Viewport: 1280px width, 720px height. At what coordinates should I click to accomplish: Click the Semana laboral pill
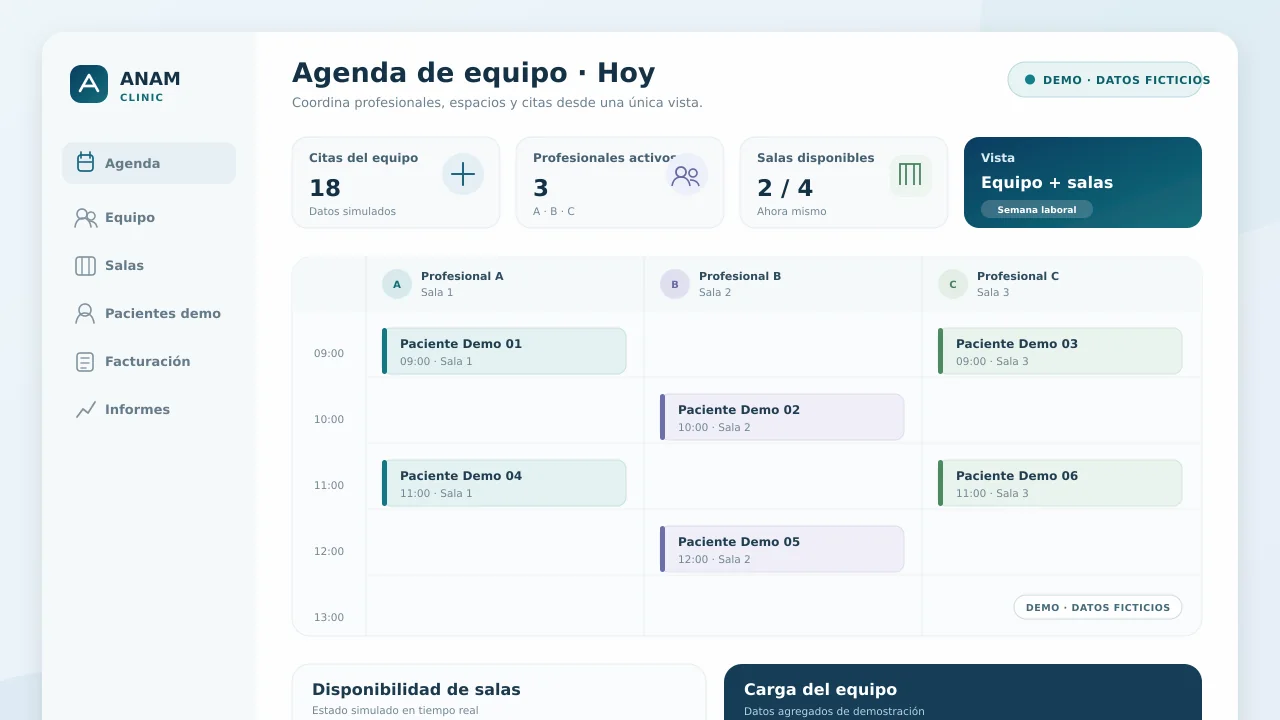(1037, 210)
